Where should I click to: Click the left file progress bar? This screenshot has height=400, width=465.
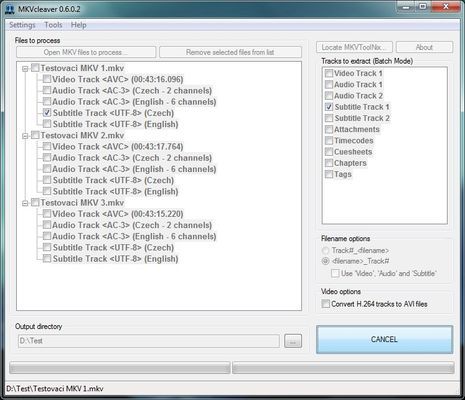tap(120, 368)
